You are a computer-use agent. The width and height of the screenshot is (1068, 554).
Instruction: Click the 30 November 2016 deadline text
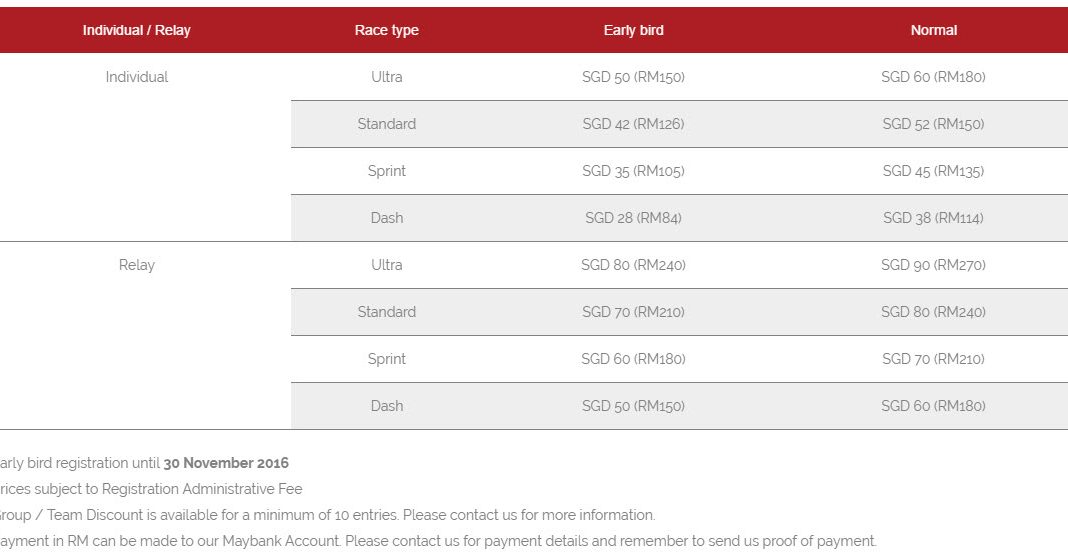(x=226, y=463)
